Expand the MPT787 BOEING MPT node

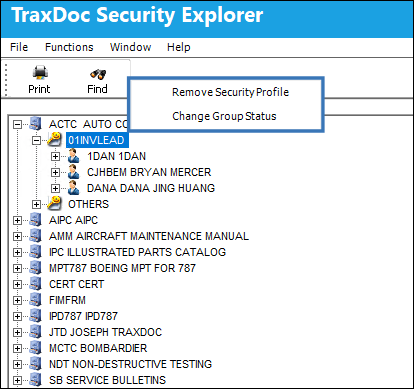pyautogui.click(x=17, y=268)
